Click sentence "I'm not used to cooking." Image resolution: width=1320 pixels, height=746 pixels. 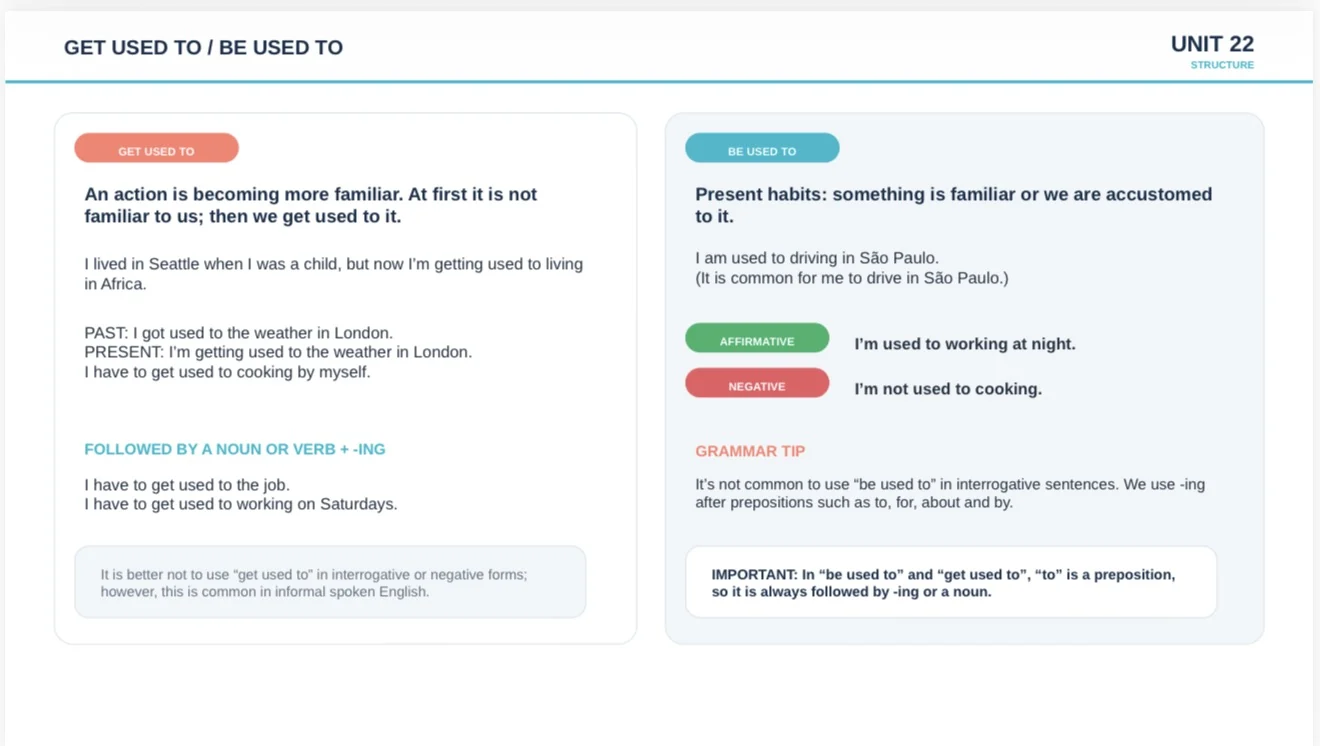(948, 389)
